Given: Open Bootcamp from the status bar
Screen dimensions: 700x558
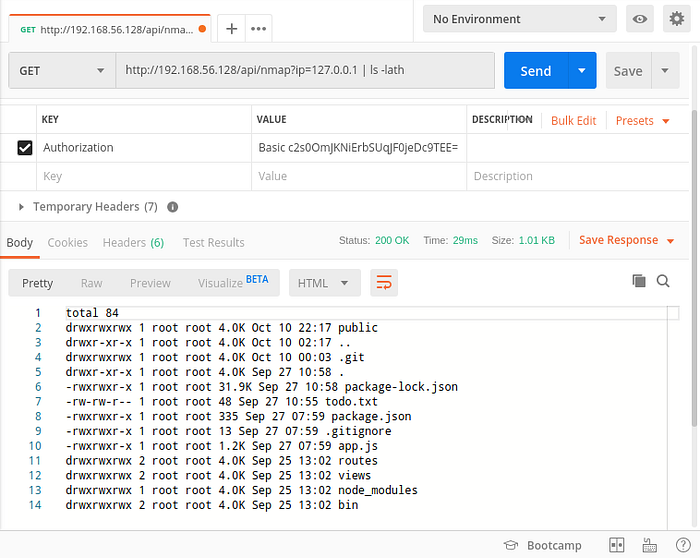Looking at the screenshot, I should (x=545, y=545).
